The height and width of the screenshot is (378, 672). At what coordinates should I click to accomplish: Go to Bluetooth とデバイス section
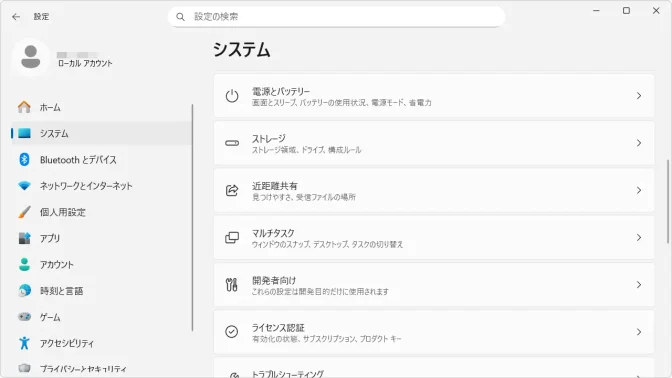click(x=78, y=160)
